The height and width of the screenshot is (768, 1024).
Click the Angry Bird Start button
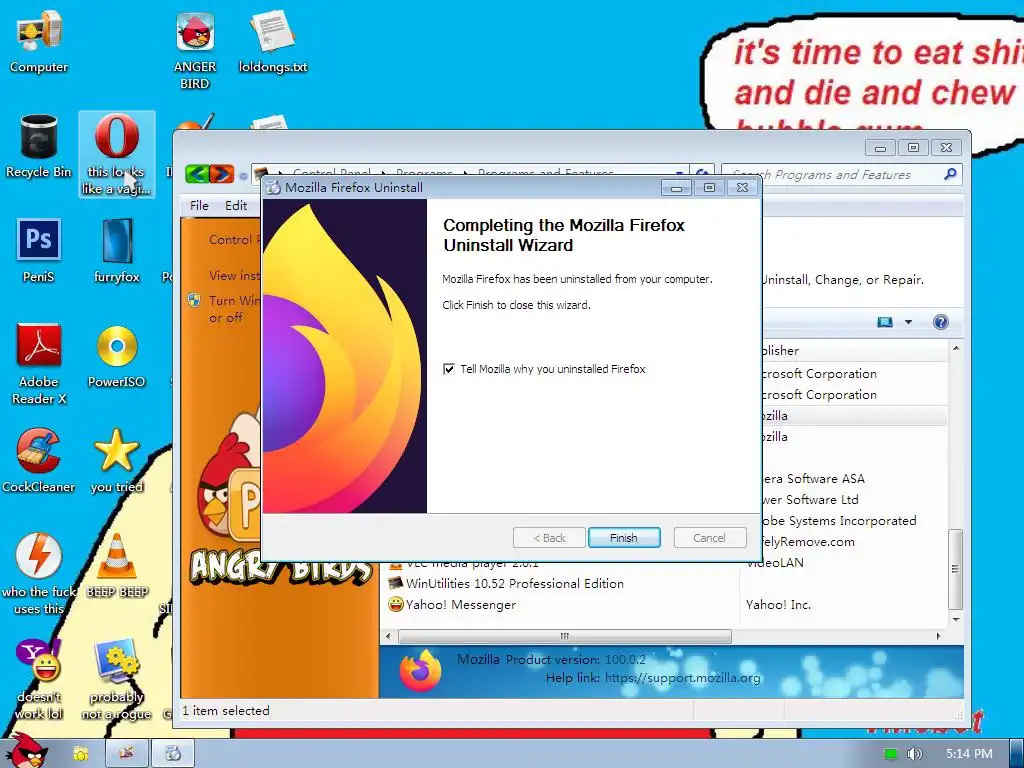[27, 751]
